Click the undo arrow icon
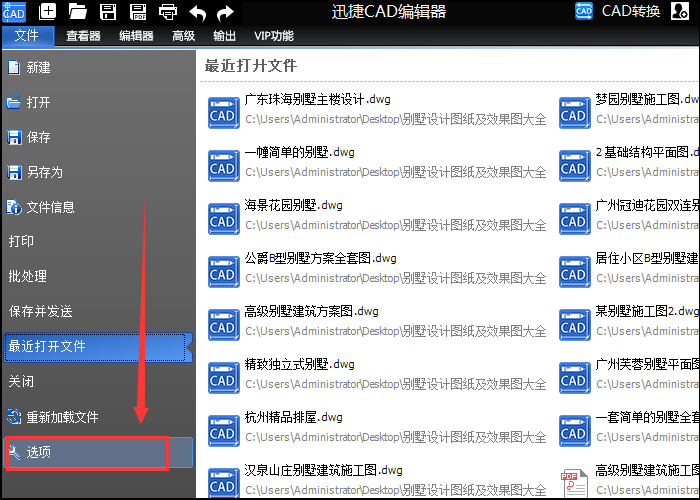This screenshot has width=700, height=500. click(x=197, y=12)
